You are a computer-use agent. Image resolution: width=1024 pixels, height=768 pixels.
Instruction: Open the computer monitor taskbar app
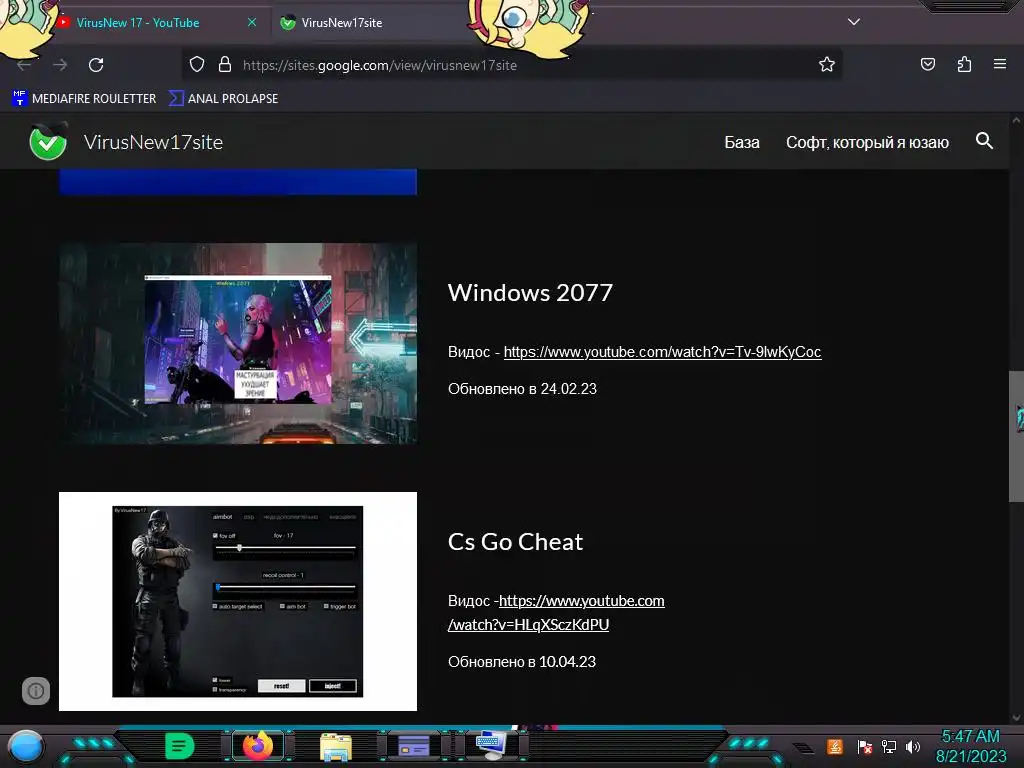click(492, 744)
